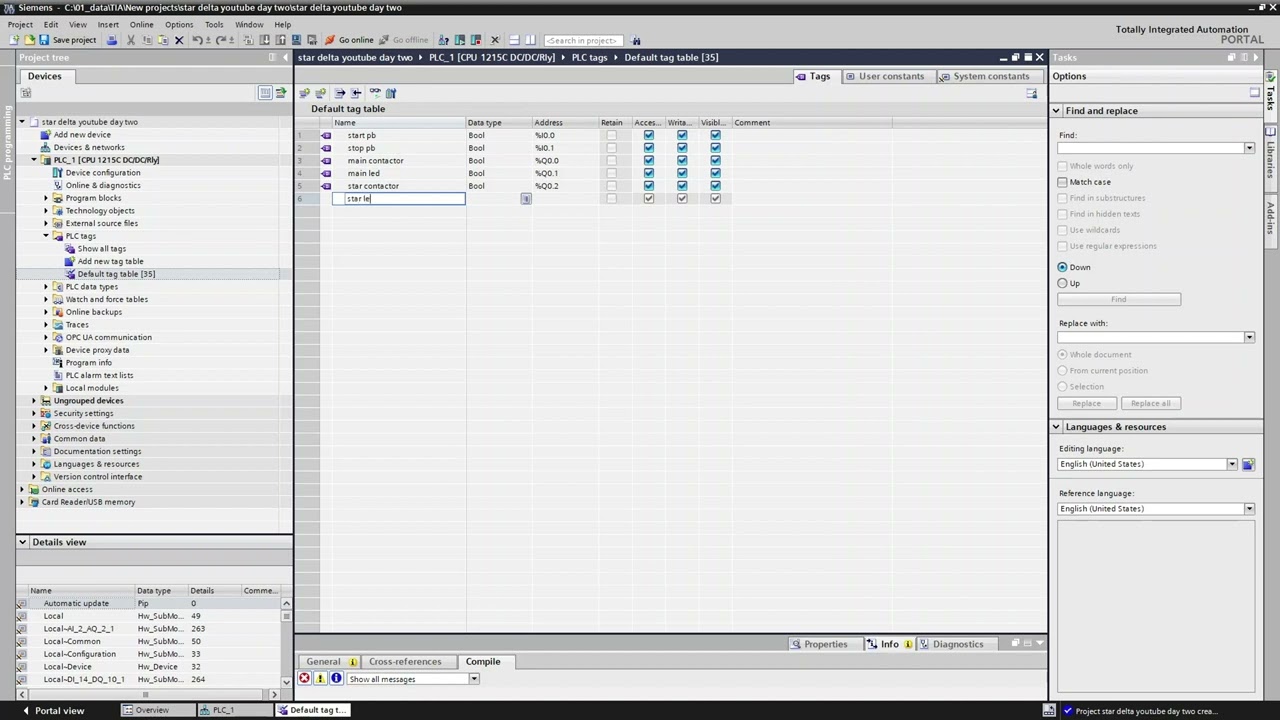Click binoculars search icon beside project search
Screen dimensions: 1280x720
pyautogui.click(x=635, y=40)
